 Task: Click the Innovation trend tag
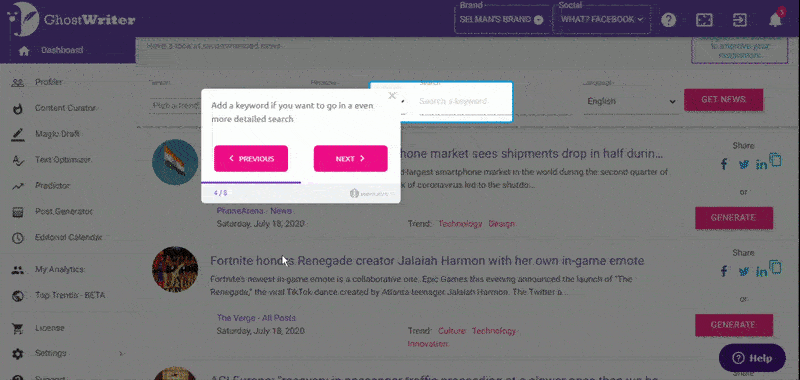(x=428, y=344)
